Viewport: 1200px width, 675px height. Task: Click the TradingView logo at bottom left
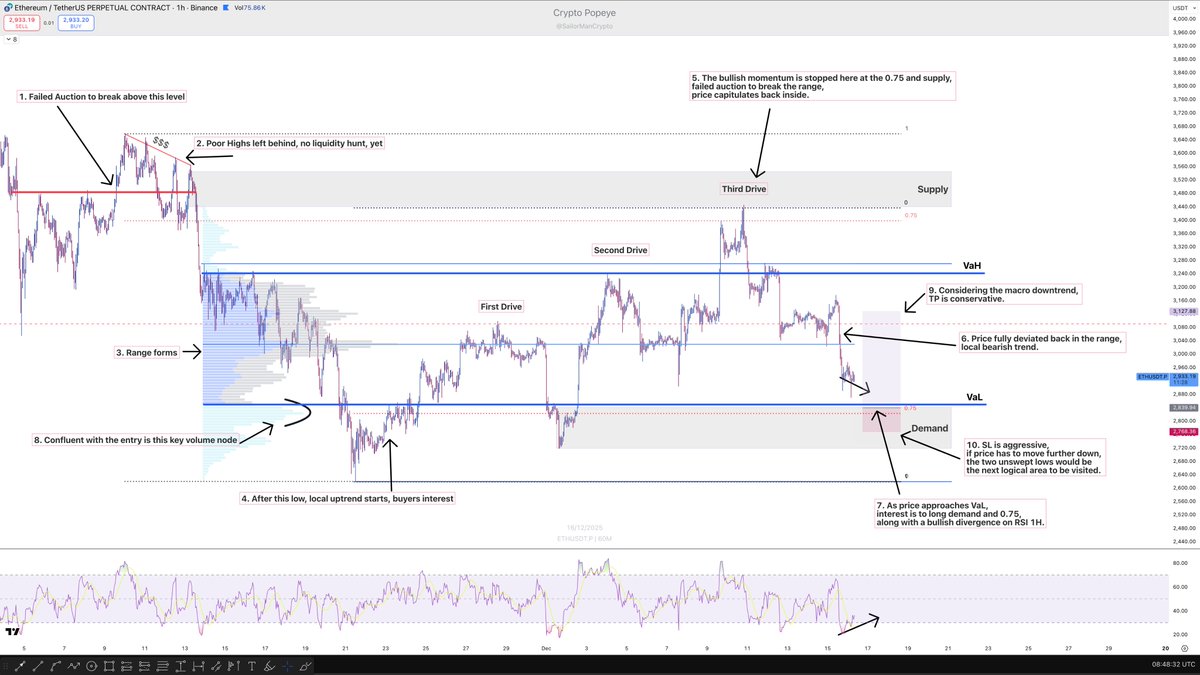tap(13, 633)
